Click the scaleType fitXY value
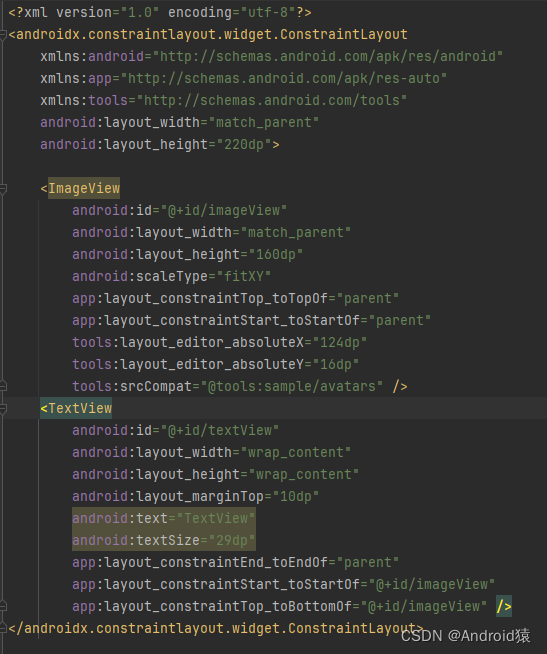Viewport: 547px width, 654px height. (244, 277)
